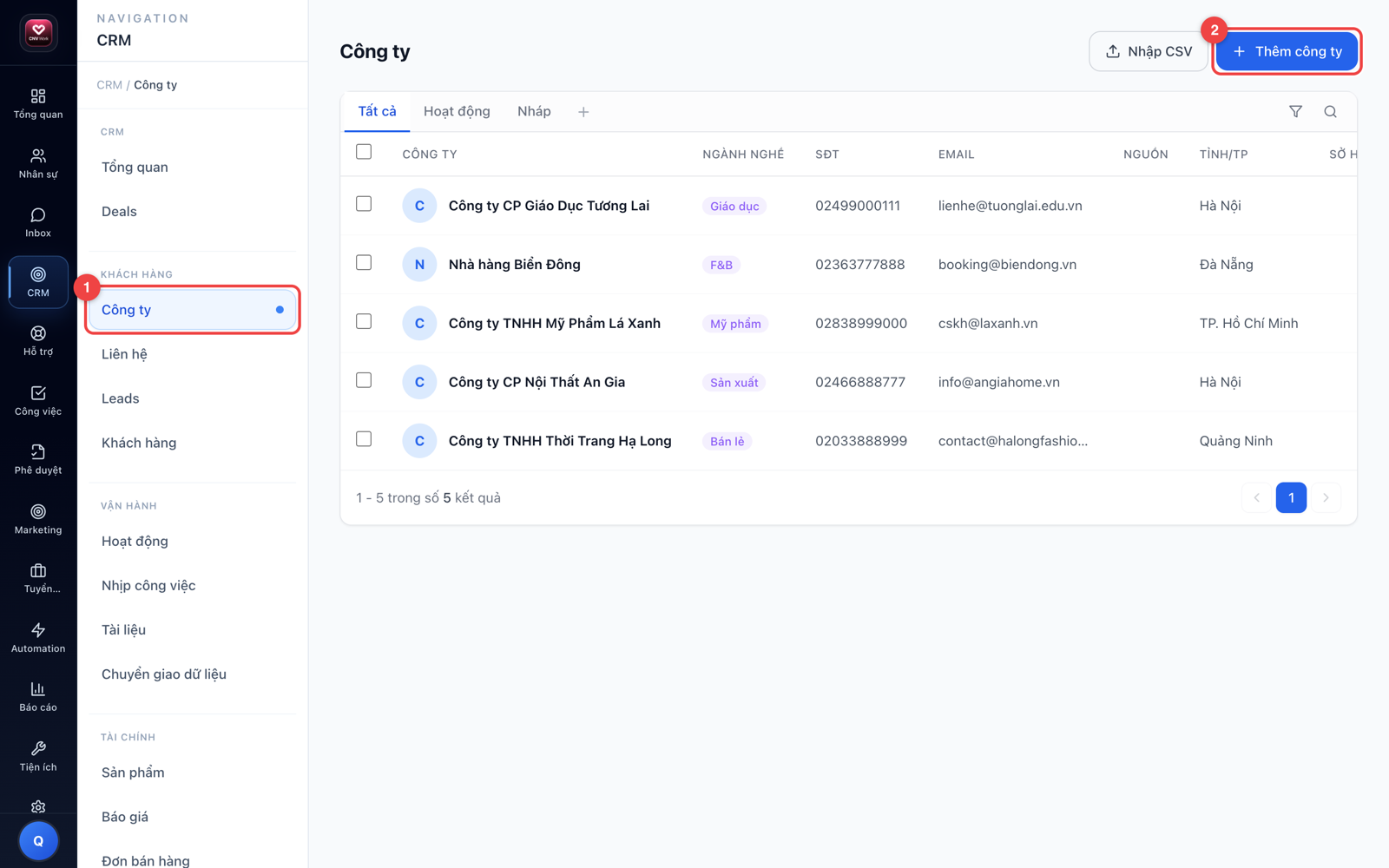Open the Tuyển dụng briefcase icon
This screenshot has width=1389, height=868.
[38, 579]
